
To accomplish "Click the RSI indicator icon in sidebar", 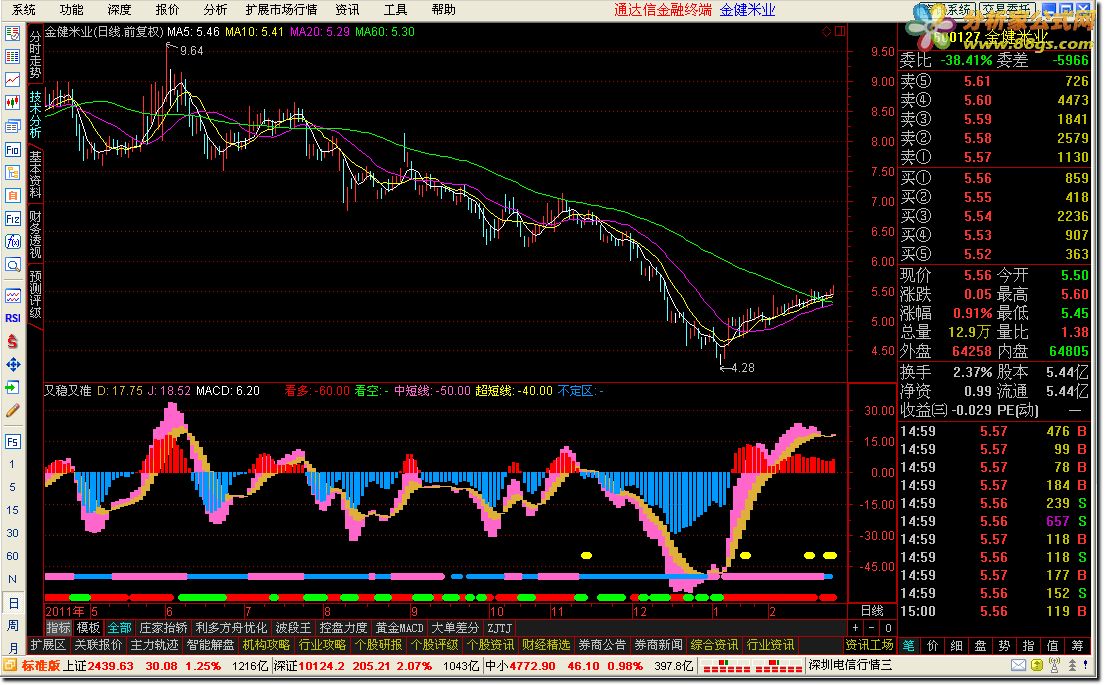I will tap(13, 318).
